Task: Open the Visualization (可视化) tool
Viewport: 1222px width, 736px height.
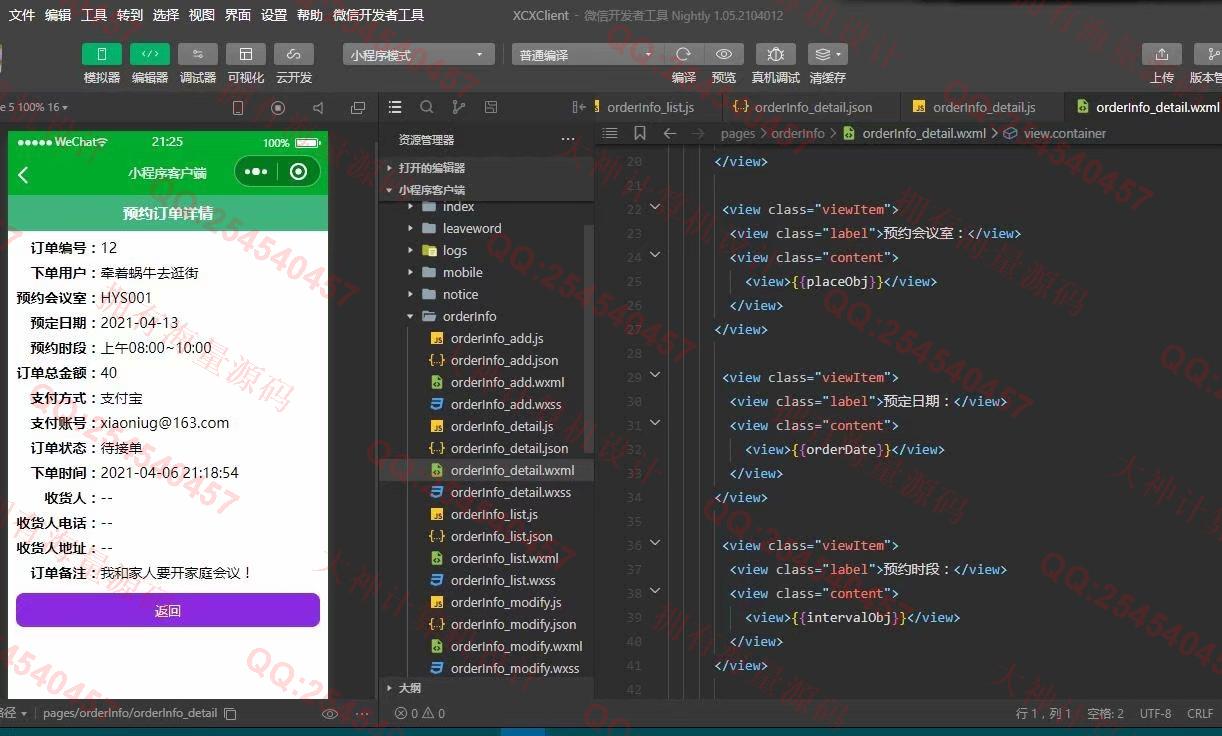Action: click(x=245, y=54)
